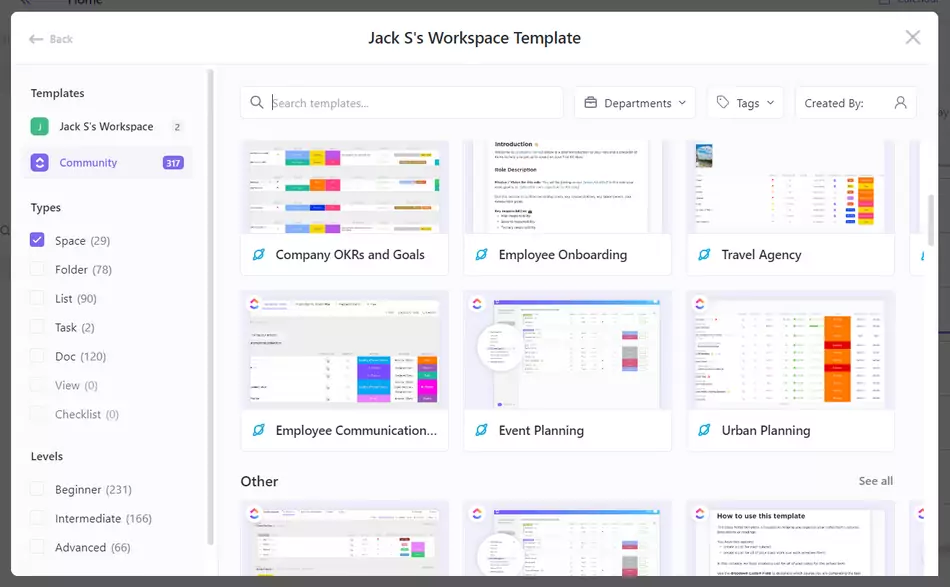
Task: Click the Departments briefcase icon
Action: pyautogui.click(x=590, y=102)
